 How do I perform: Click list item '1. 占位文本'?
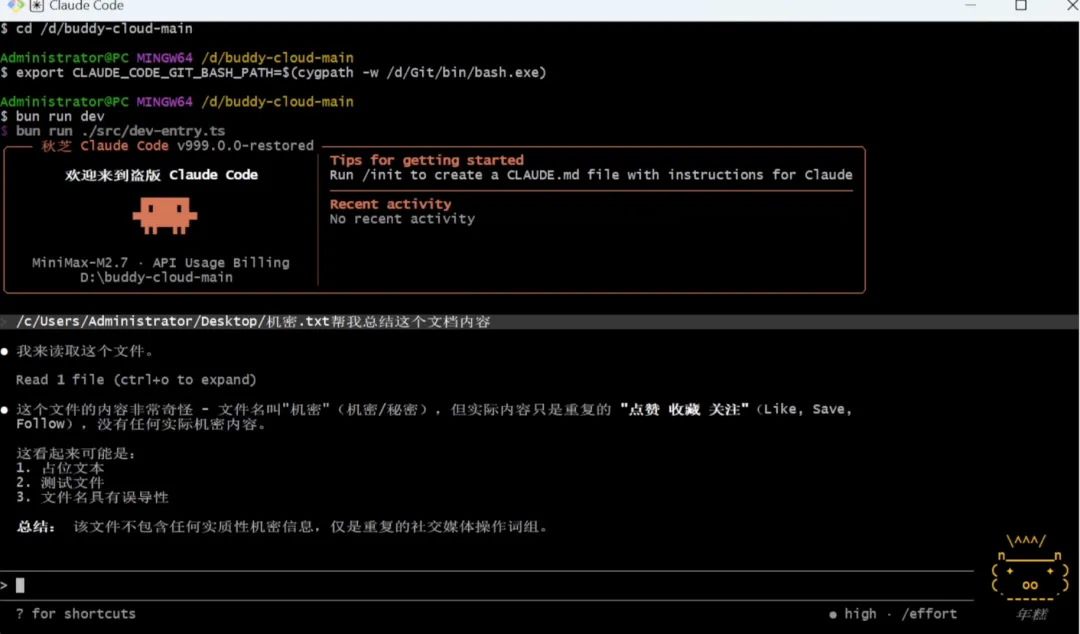60,469
